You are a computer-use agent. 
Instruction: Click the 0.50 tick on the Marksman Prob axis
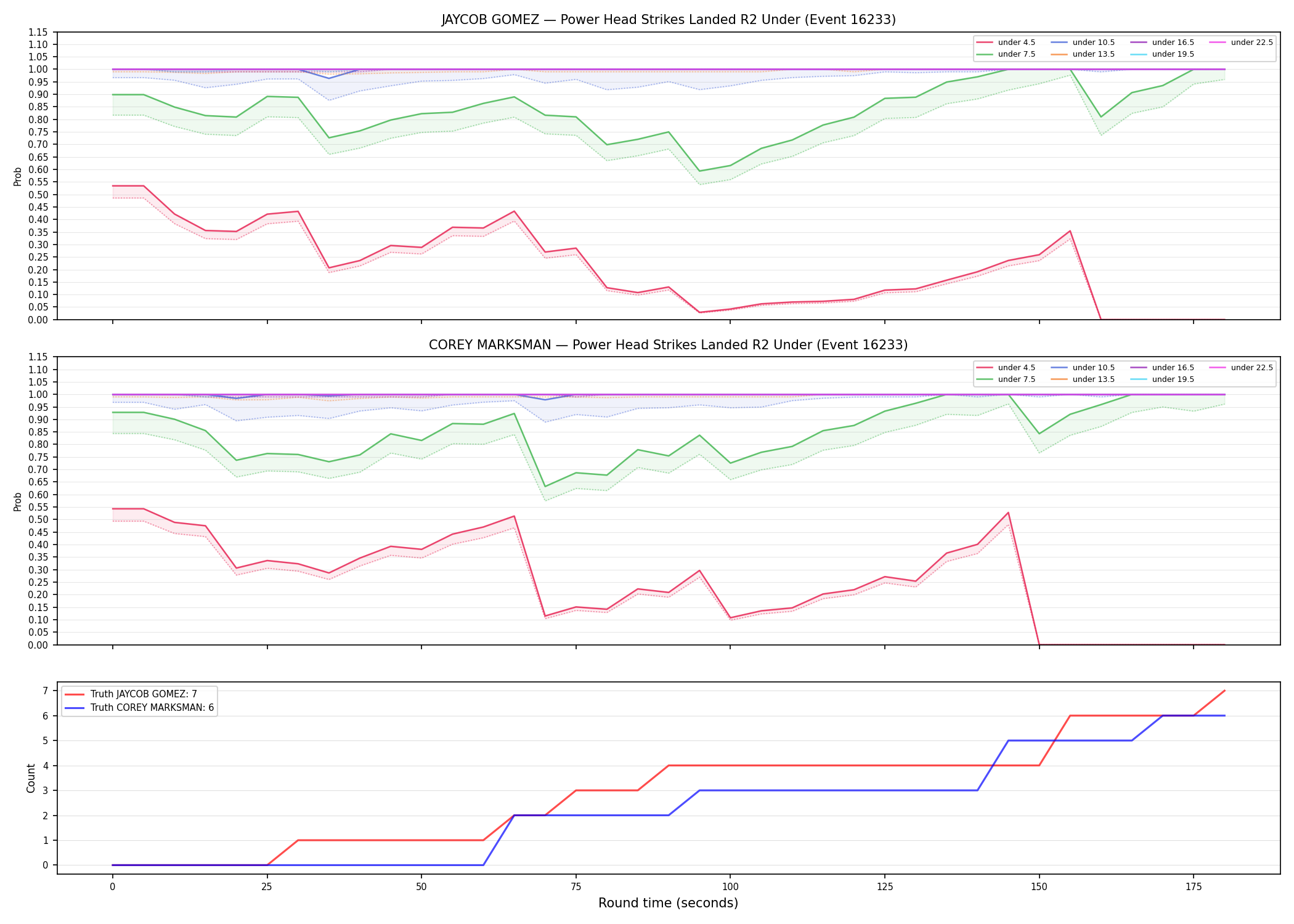[38, 520]
